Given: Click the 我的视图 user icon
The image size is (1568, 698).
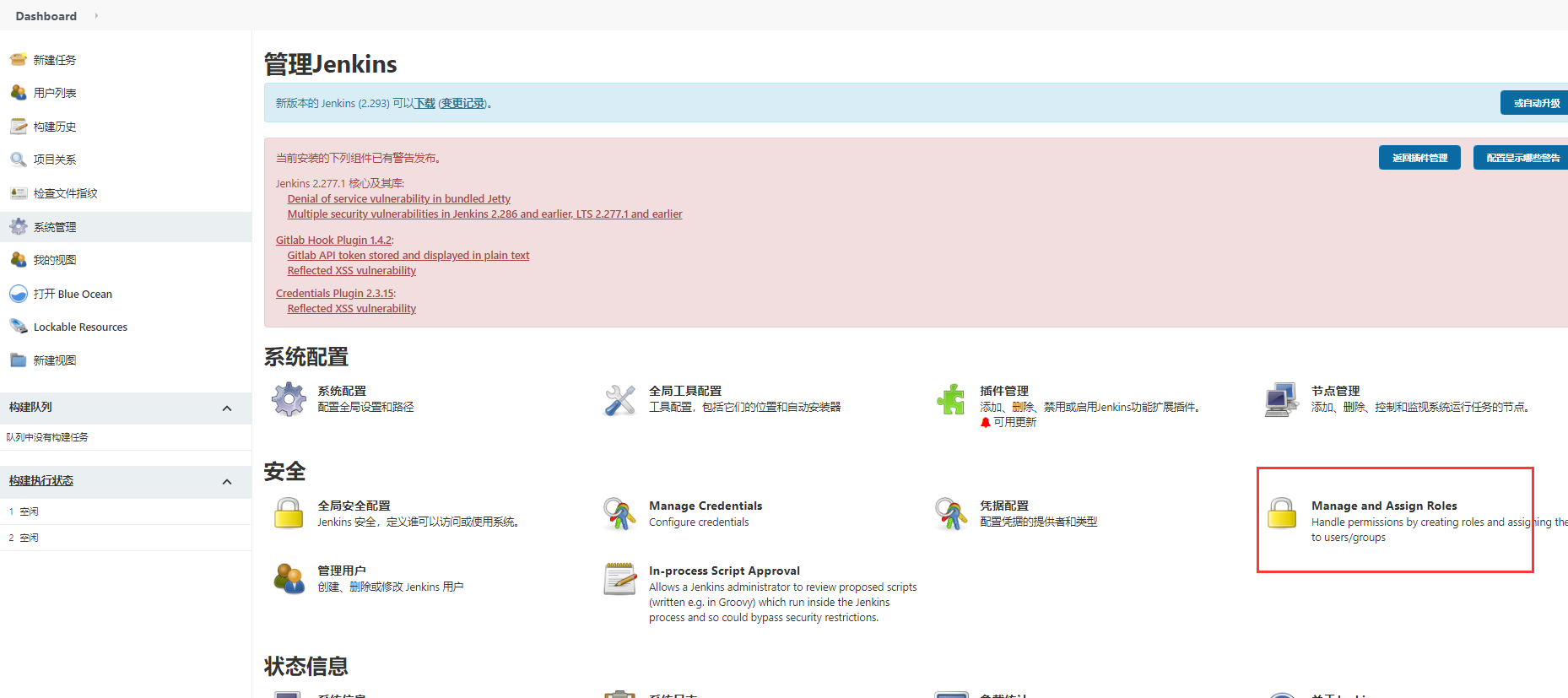Looking at the screenshot, I should coord(19,260).
